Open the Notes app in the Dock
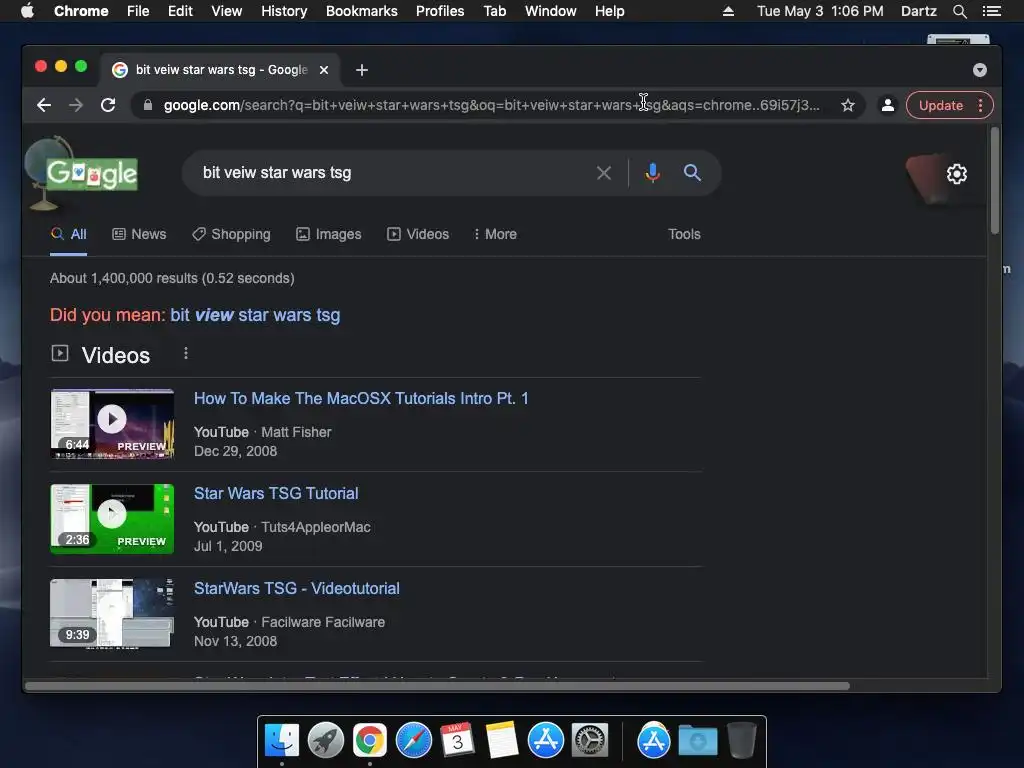This screenshot has height=768, width=1024. 502,741
